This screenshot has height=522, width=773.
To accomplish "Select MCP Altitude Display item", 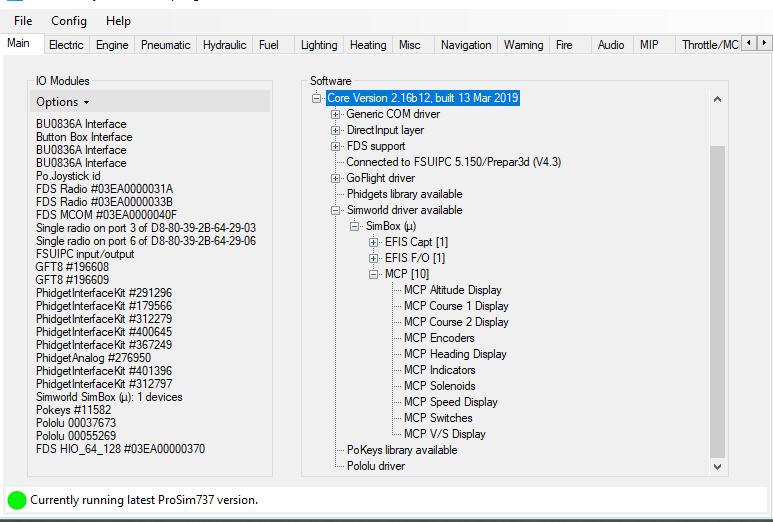I will point(453,290).
